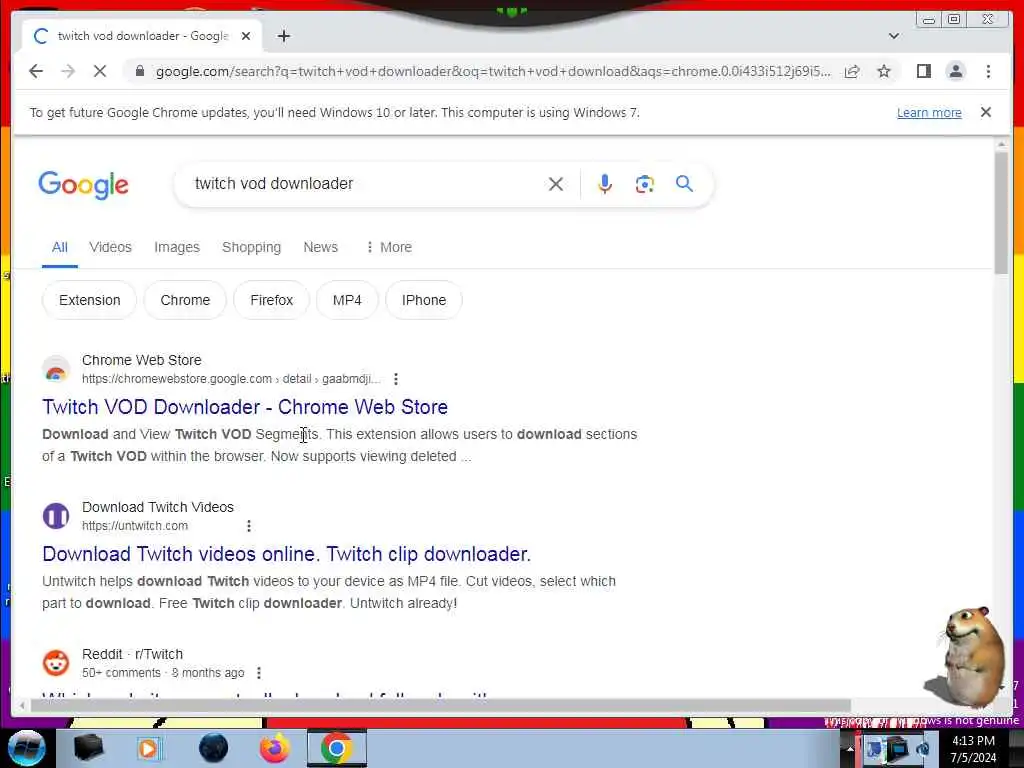
Task: Open the Chrome three-dot menu
Action: [x=988, y=71]
